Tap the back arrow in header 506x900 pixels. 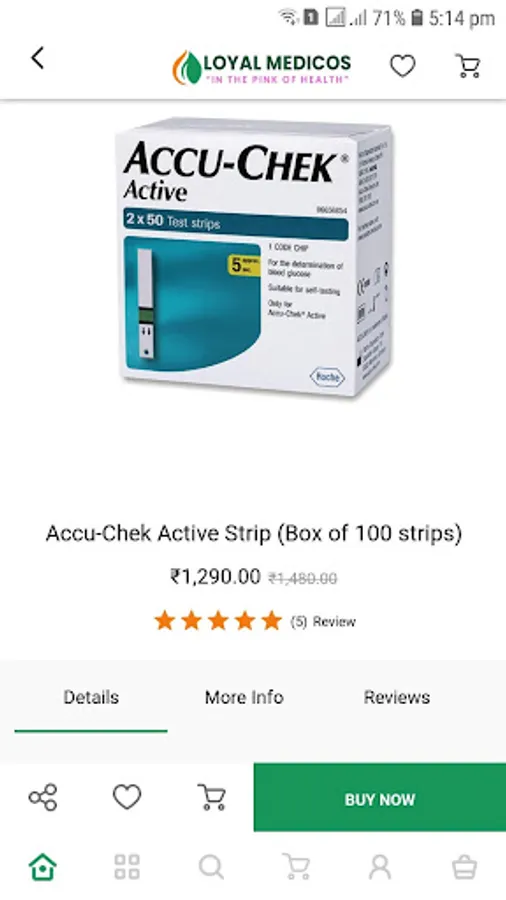click(x=37, y=59)
